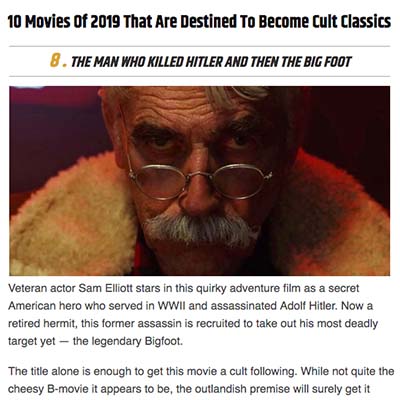Click the article headline about 2019 cult classics
The height and width of the screenshot is (400, 400).
pyautogui.click(x=199, y=22)
